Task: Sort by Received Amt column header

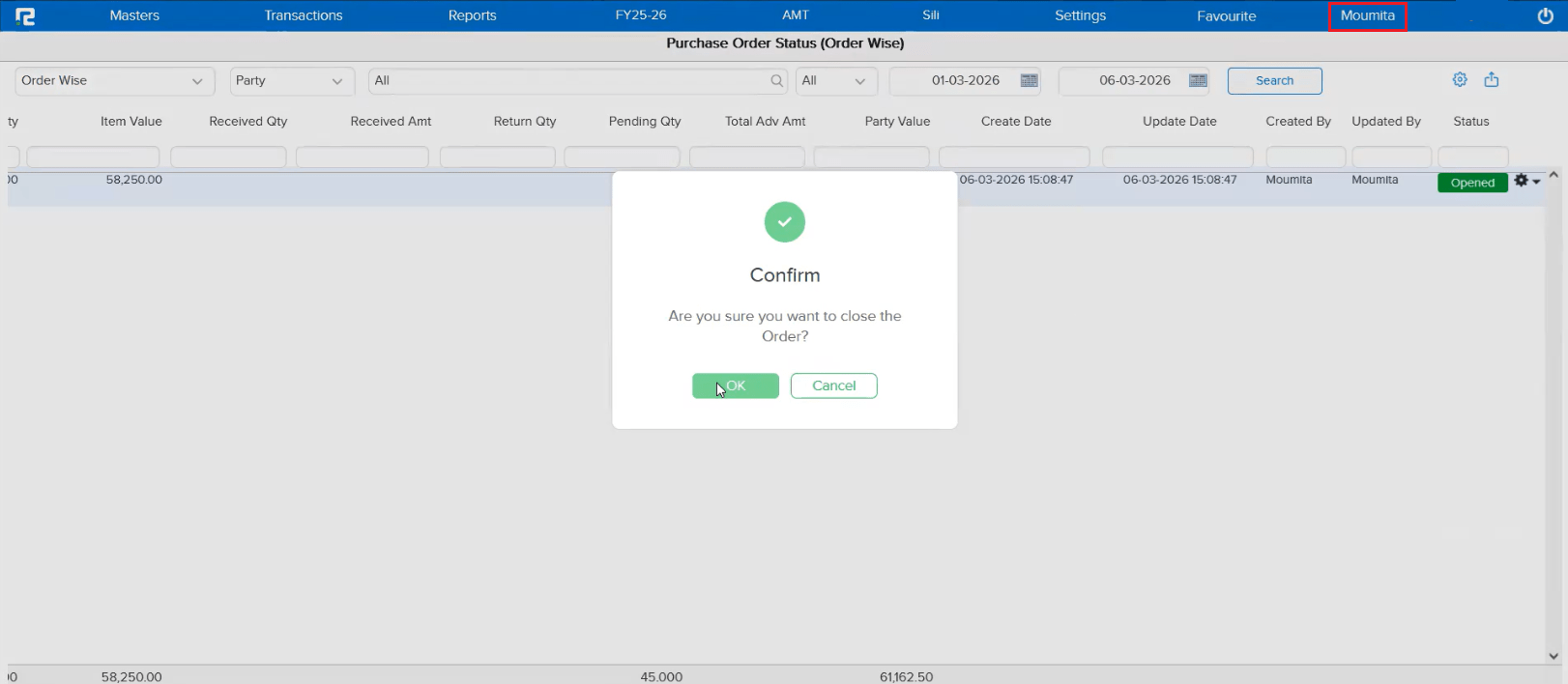Action: pyautogui.click(x=391, y=122)
